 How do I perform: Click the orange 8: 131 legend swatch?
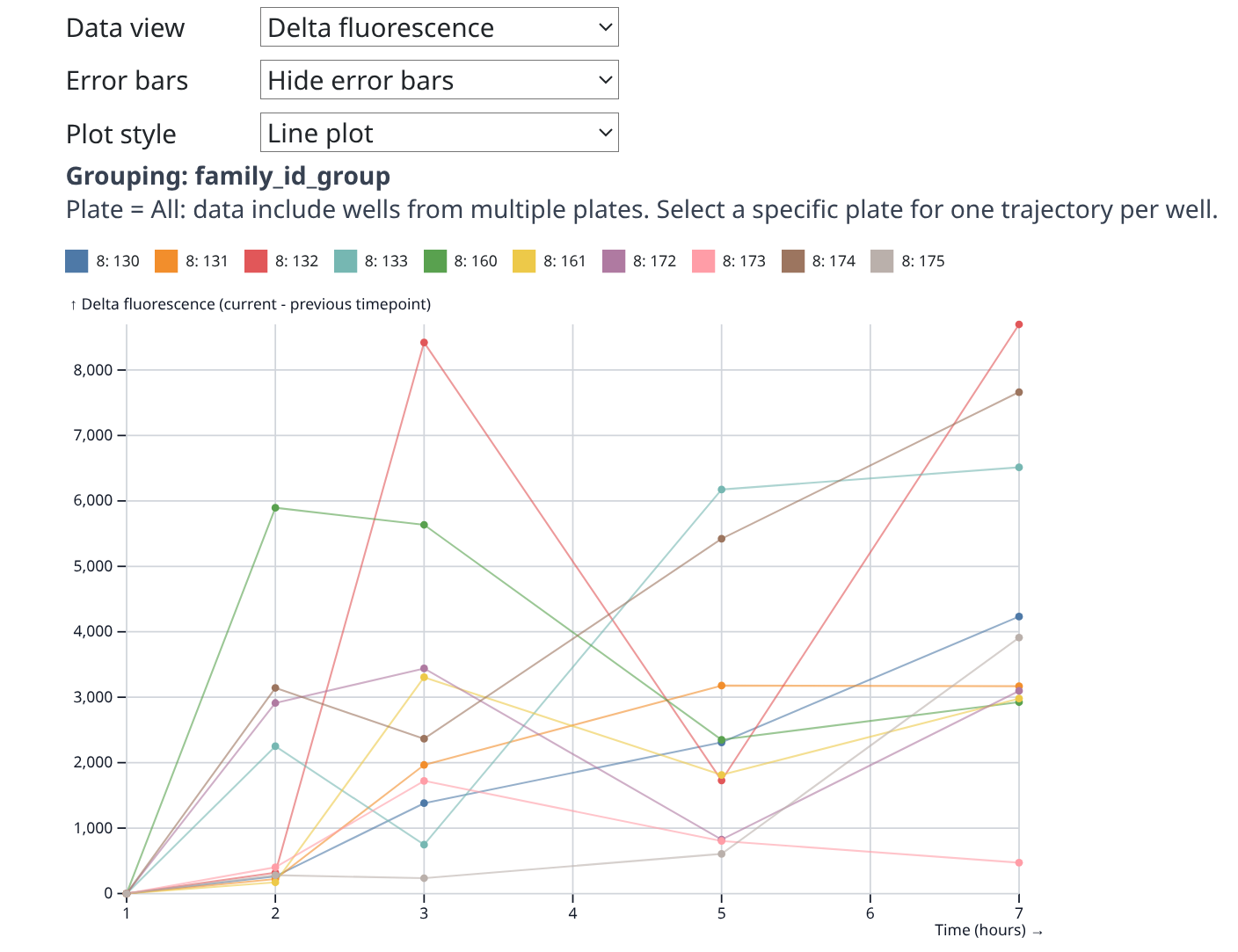[x=167, y=261]
